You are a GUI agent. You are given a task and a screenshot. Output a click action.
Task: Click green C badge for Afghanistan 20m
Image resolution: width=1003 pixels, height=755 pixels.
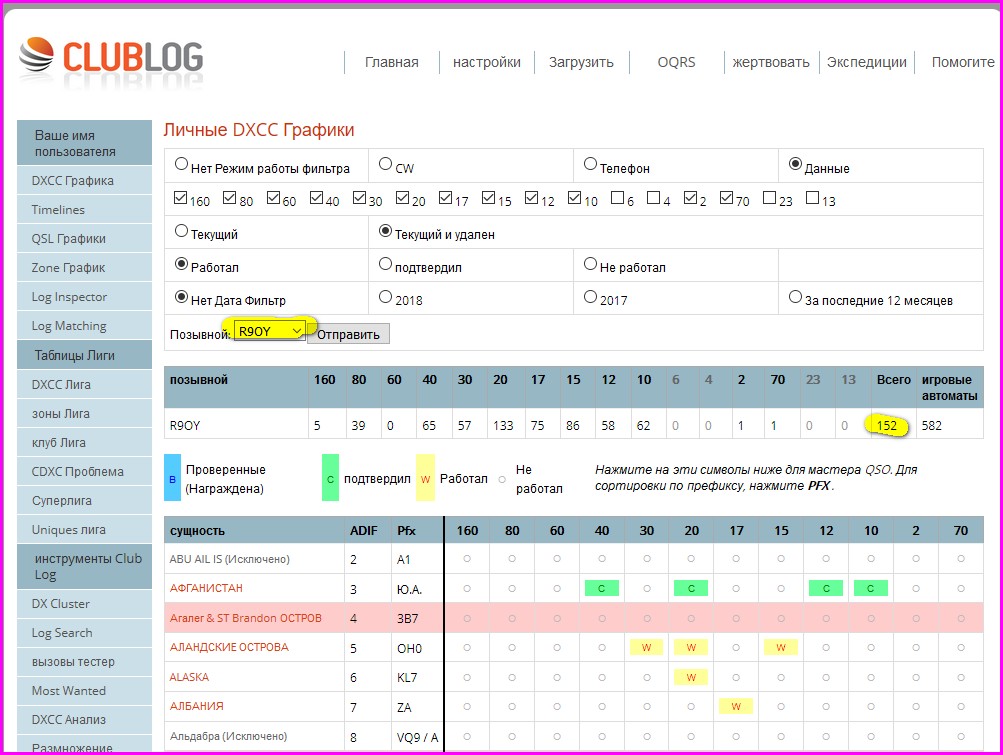tap(691, 588)
